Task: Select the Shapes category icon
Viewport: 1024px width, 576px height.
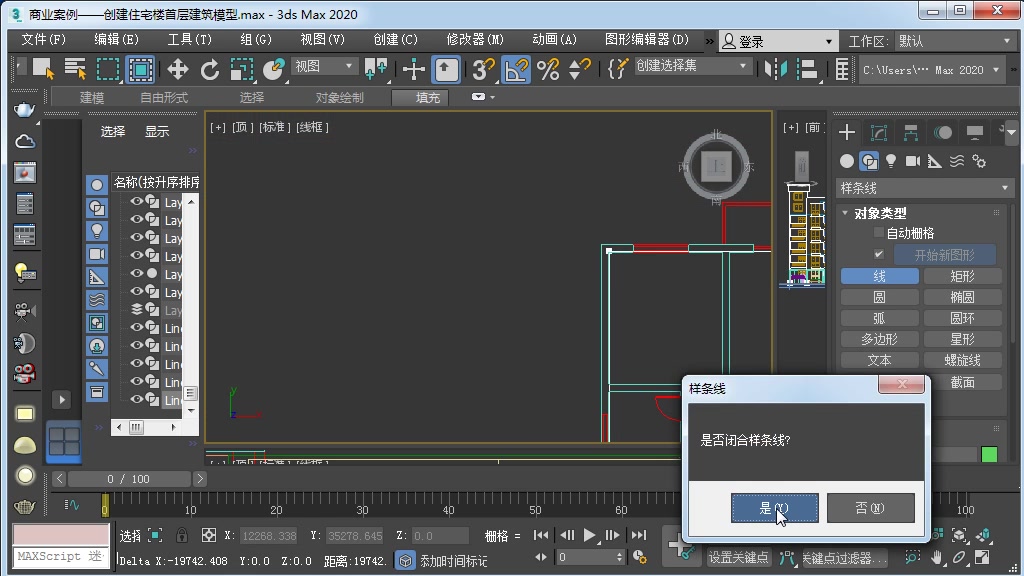Action: [869, 161]
